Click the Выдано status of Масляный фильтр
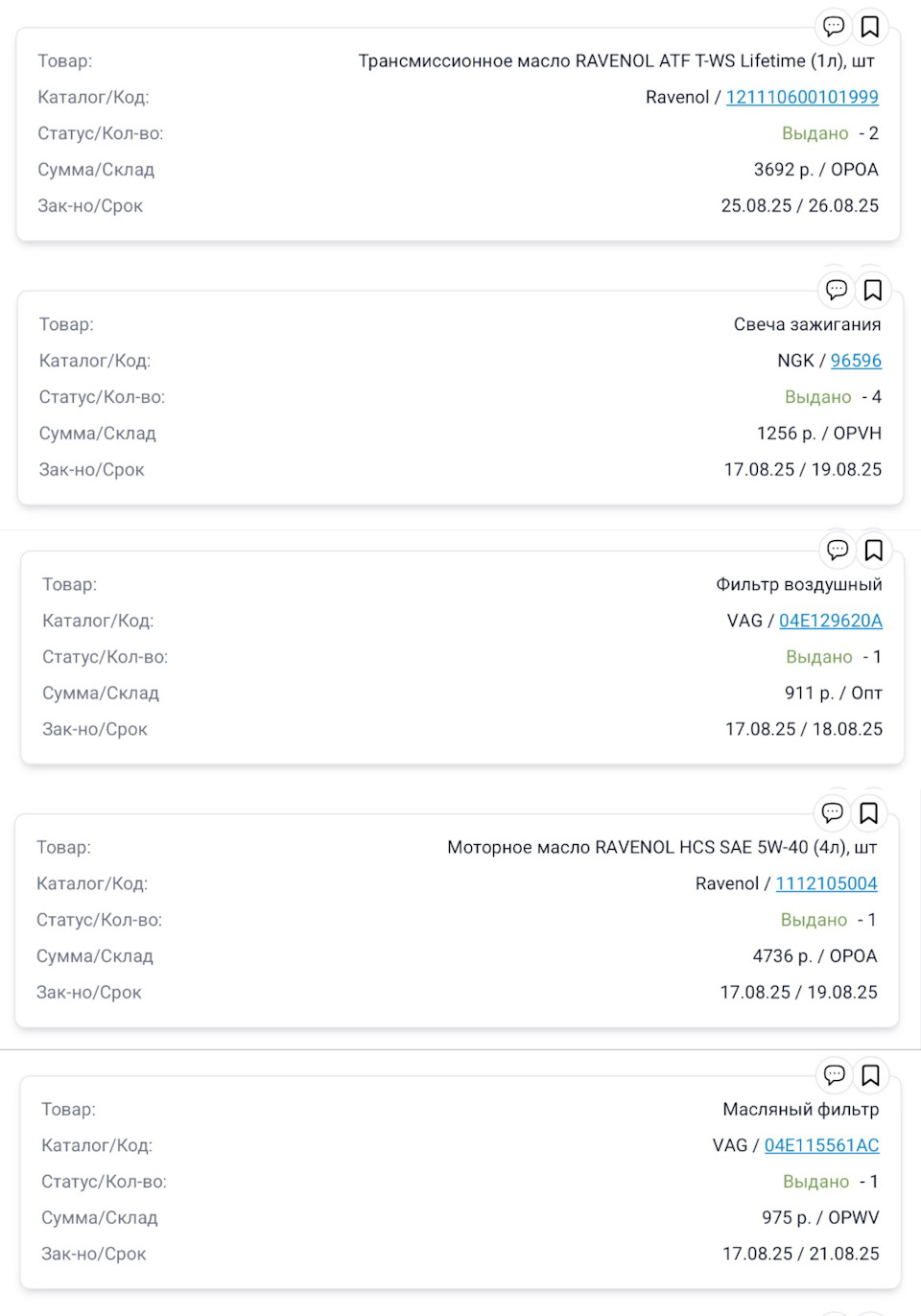 point(815,1182)
